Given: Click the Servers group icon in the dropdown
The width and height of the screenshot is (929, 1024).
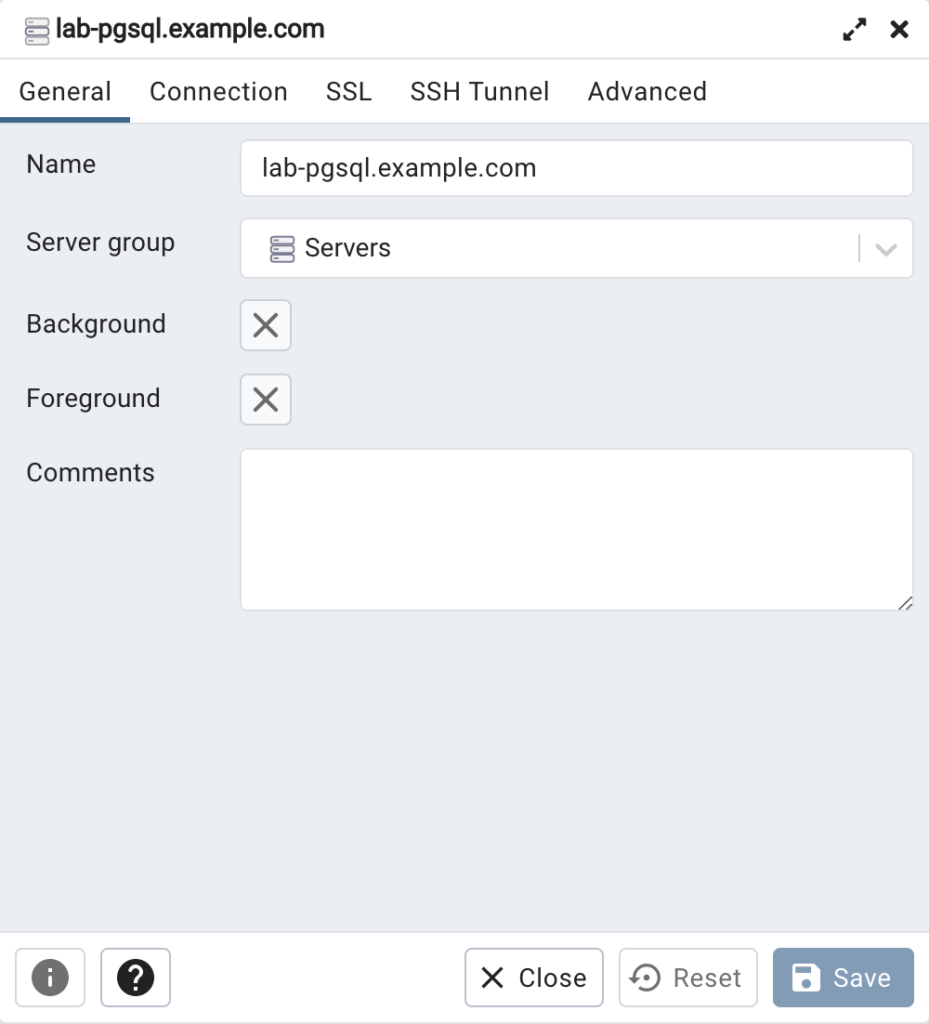Looking at the screenshot, I should point(282,247).
